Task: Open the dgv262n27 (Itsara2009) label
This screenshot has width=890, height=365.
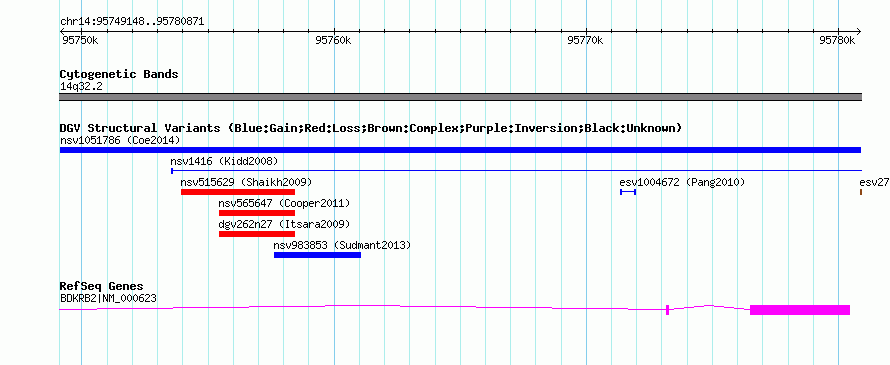Action: pyautogui.click(x=284, y=224)
